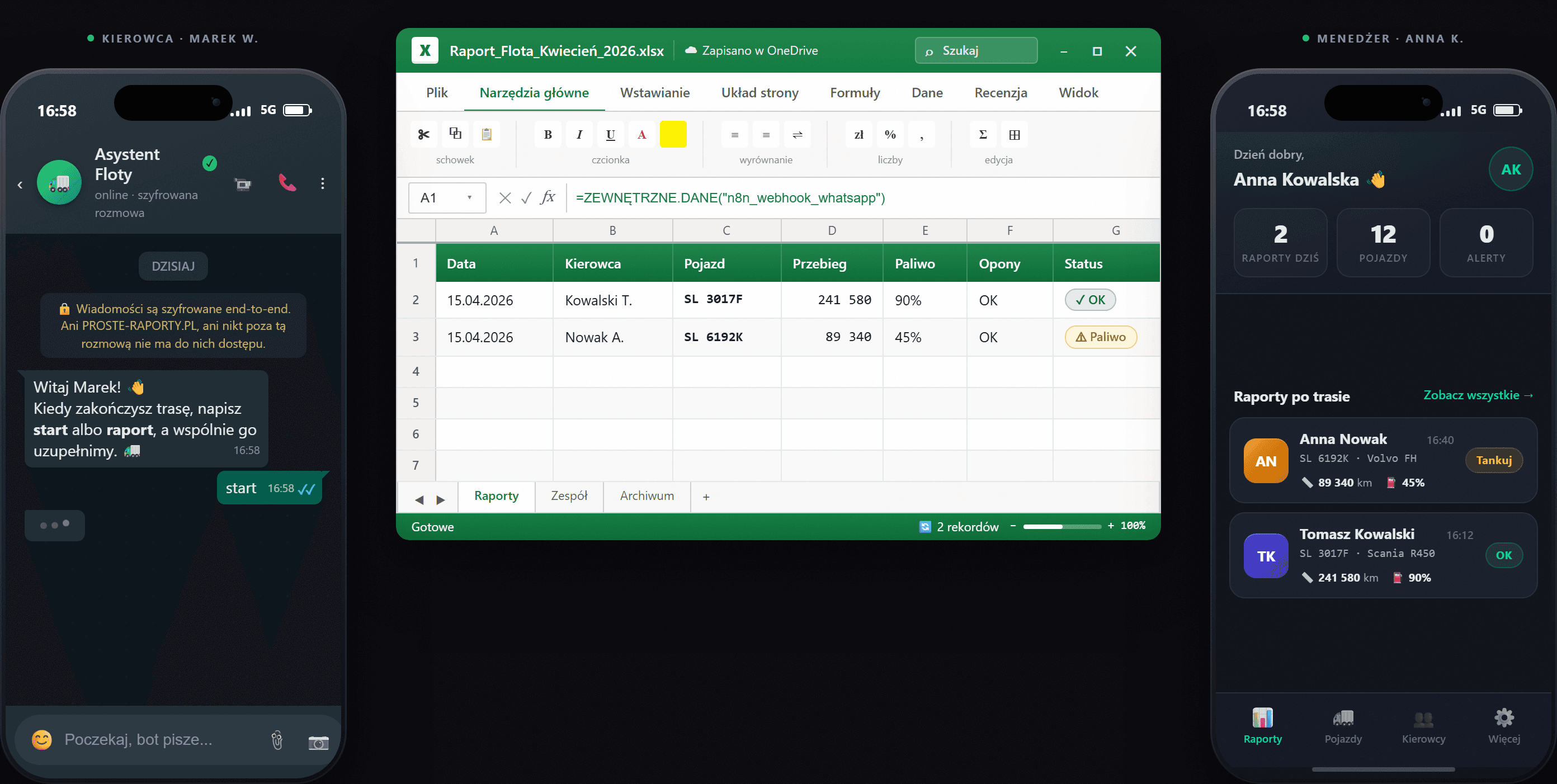Zoom out using minus in status bar
Screen dimensions: 1557x784
click(1013, 526)
